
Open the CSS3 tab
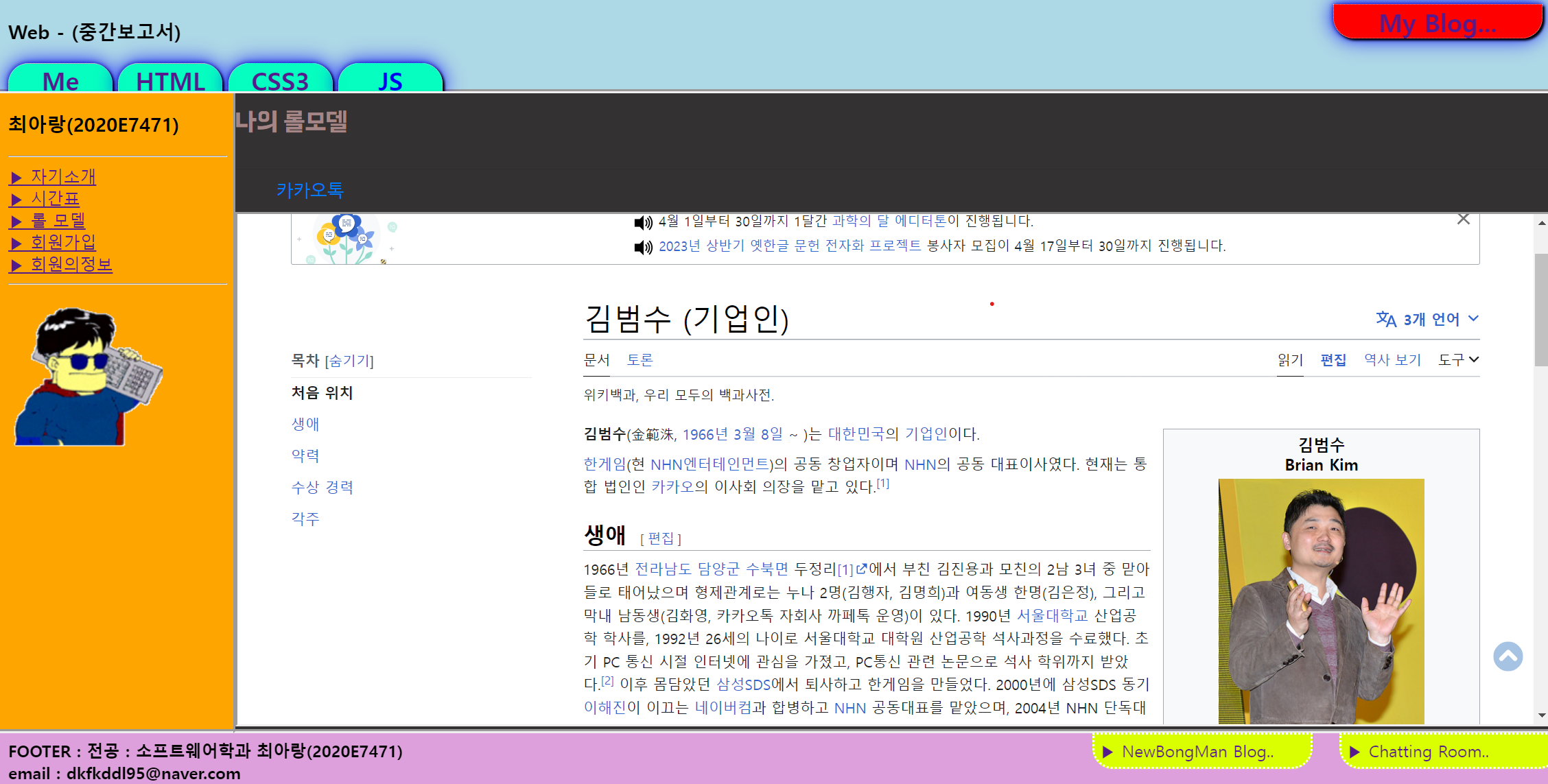280,81
